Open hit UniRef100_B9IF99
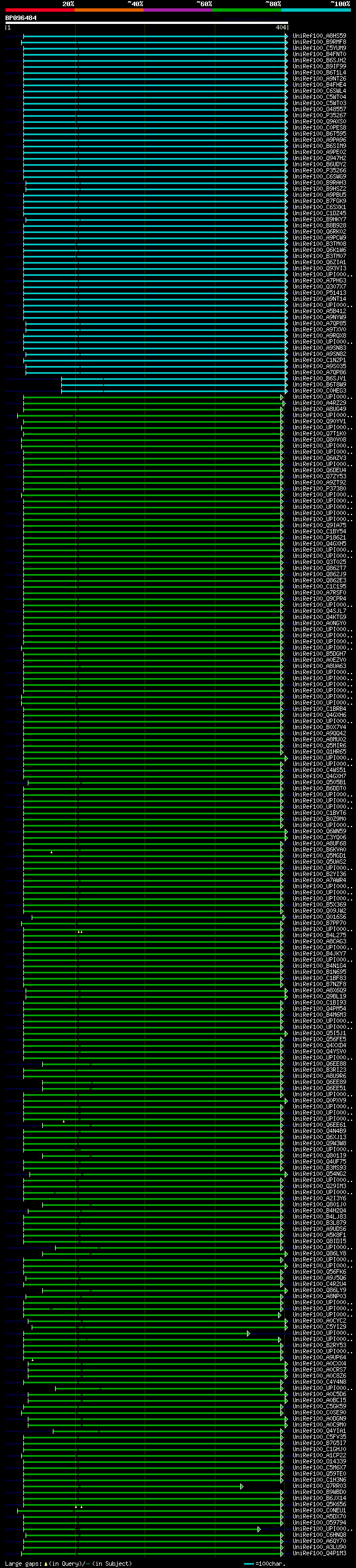Viewport: 356px width, 1568px height. [x=319, y=66]
